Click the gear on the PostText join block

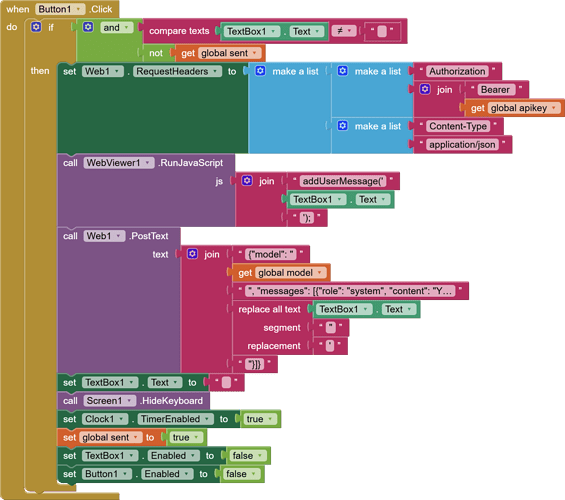192,254
